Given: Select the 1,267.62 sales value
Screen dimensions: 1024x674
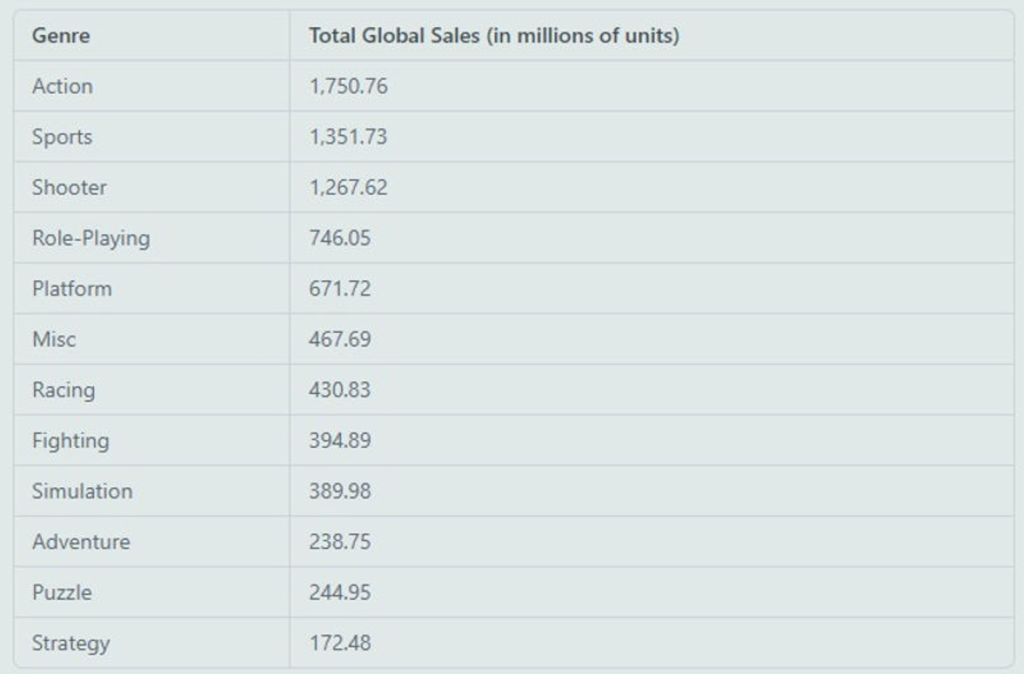Looking at the screenshot, I should (x=348, y=187).
